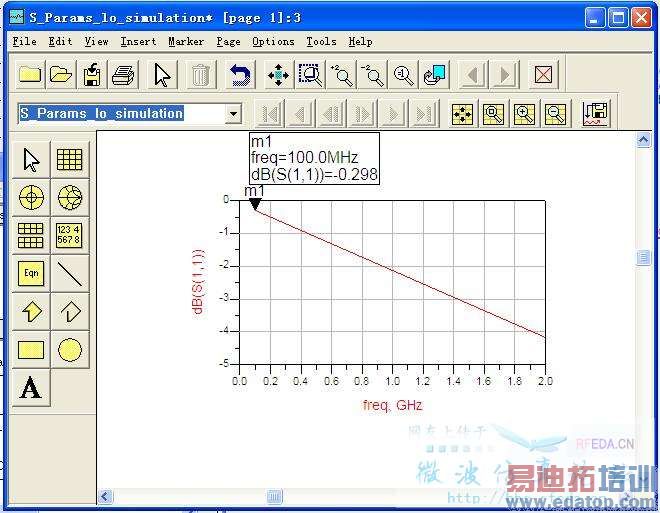Click the New data display folder icon
The width and height of the screenshot is (660, 513).
(x=29, y=75)
